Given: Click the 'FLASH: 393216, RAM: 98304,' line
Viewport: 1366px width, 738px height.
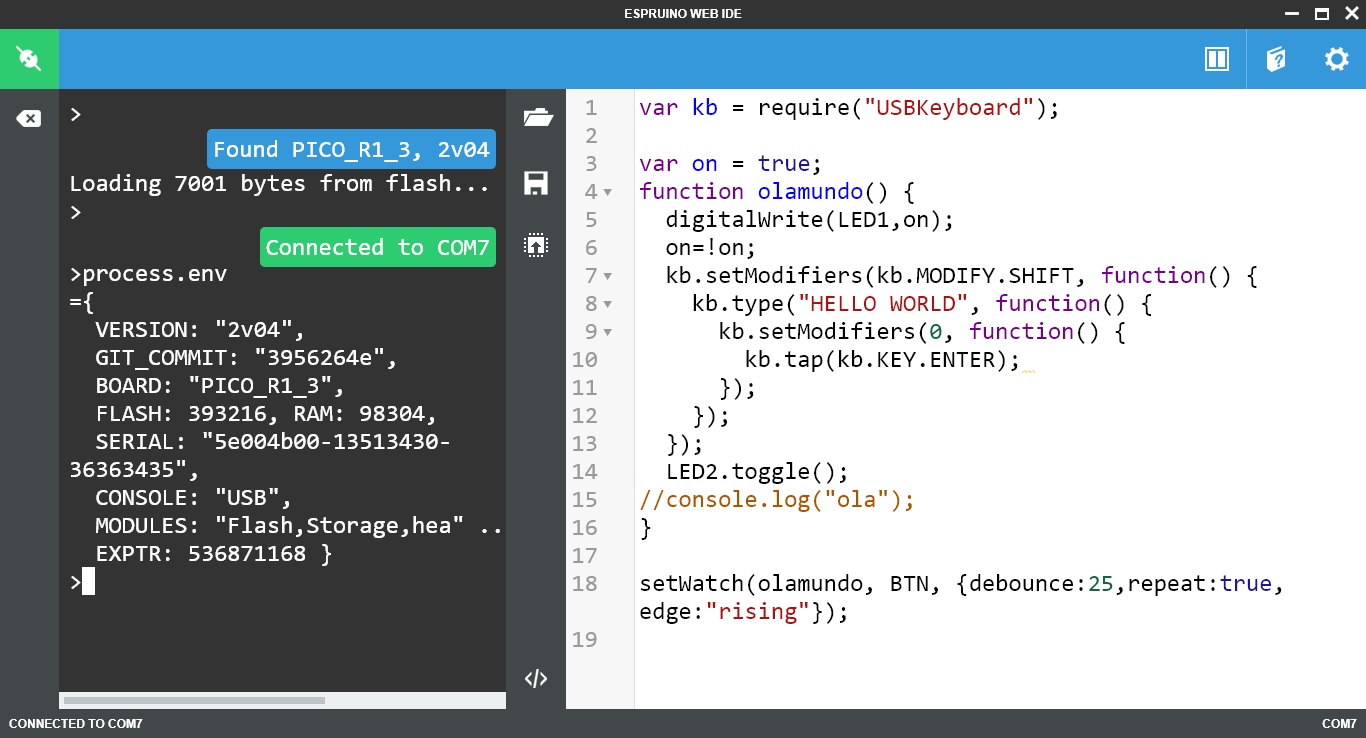Looking at the screenshot, I should (x=266, y=414).
